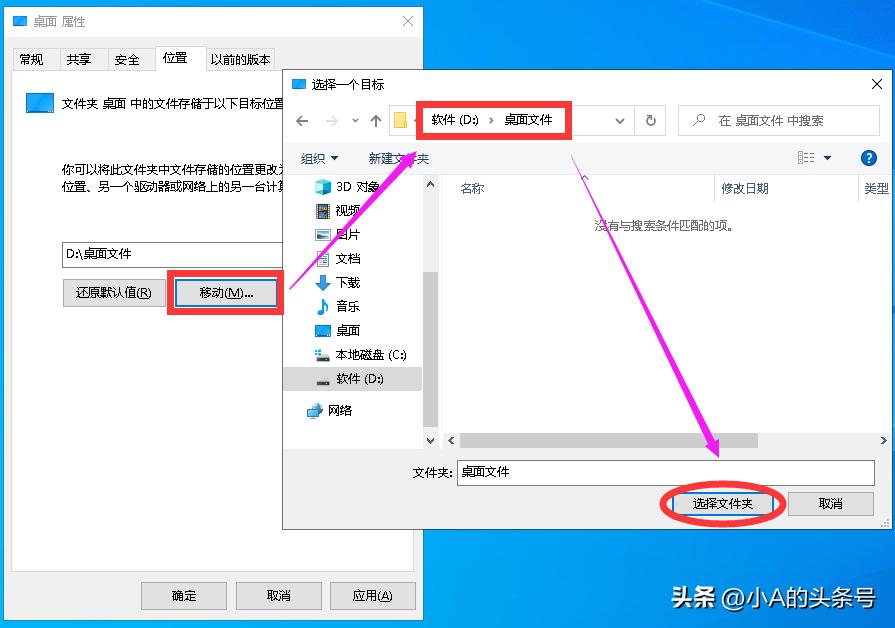Refresh the folder view
The width and height of the screenshot is (895, 628).
(x=651, y=119)
